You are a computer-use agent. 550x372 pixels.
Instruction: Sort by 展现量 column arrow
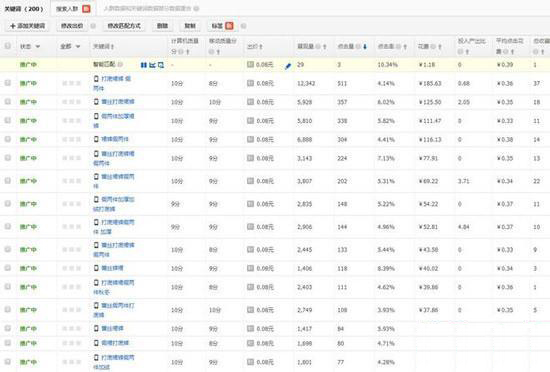pos(324,47)
